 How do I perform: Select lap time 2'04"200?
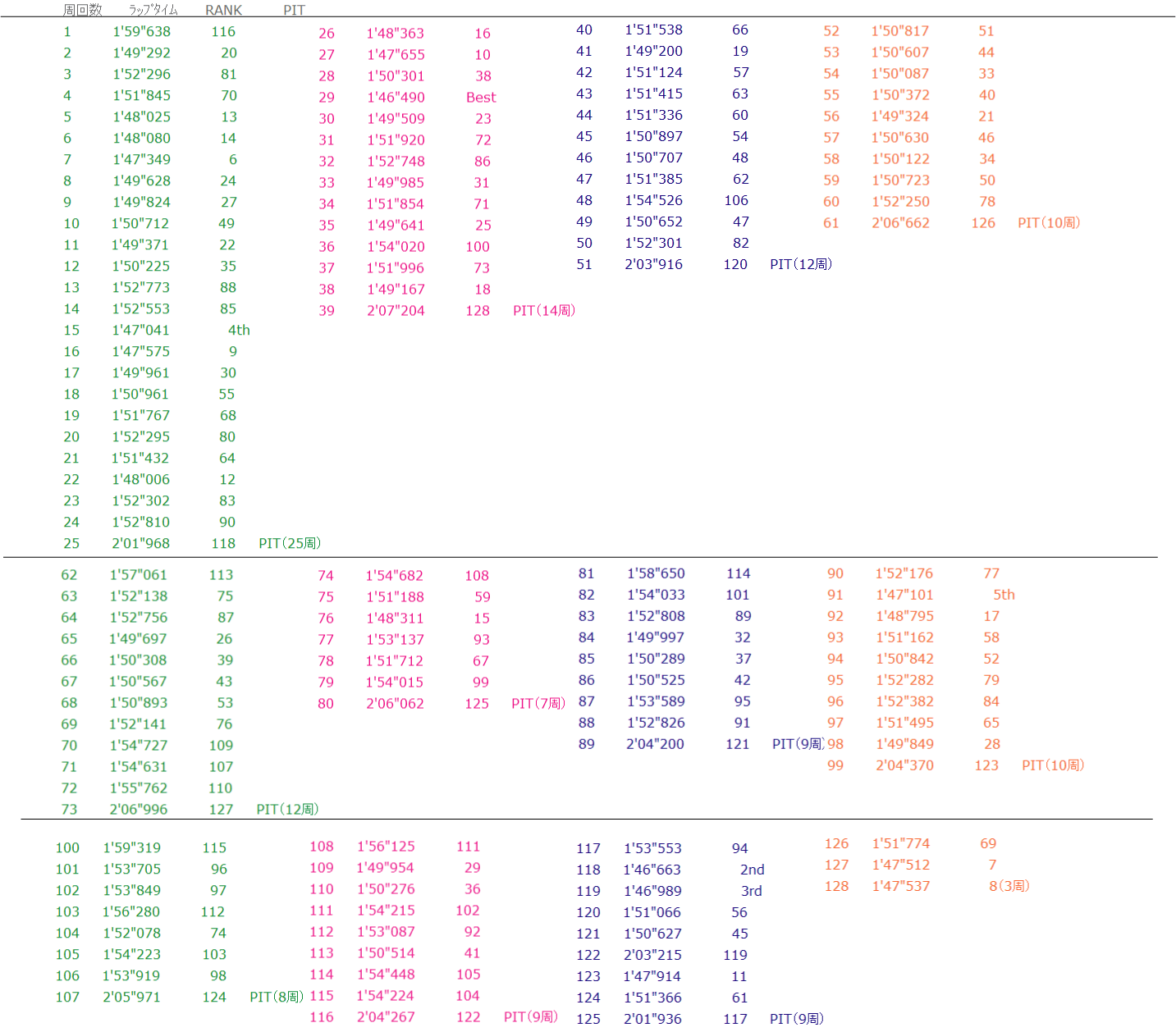[x=655, y=744]
